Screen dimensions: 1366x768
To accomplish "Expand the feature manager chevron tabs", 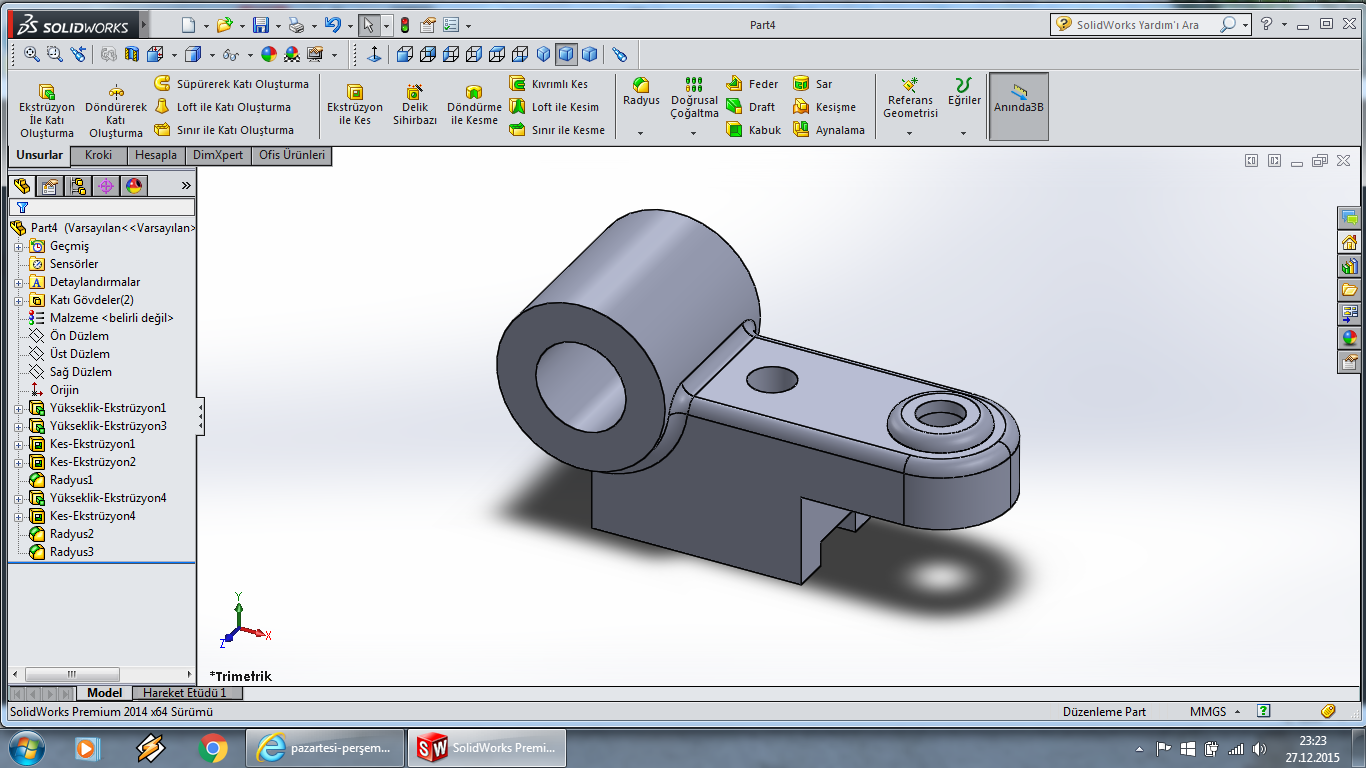I will tap(186, 186).
